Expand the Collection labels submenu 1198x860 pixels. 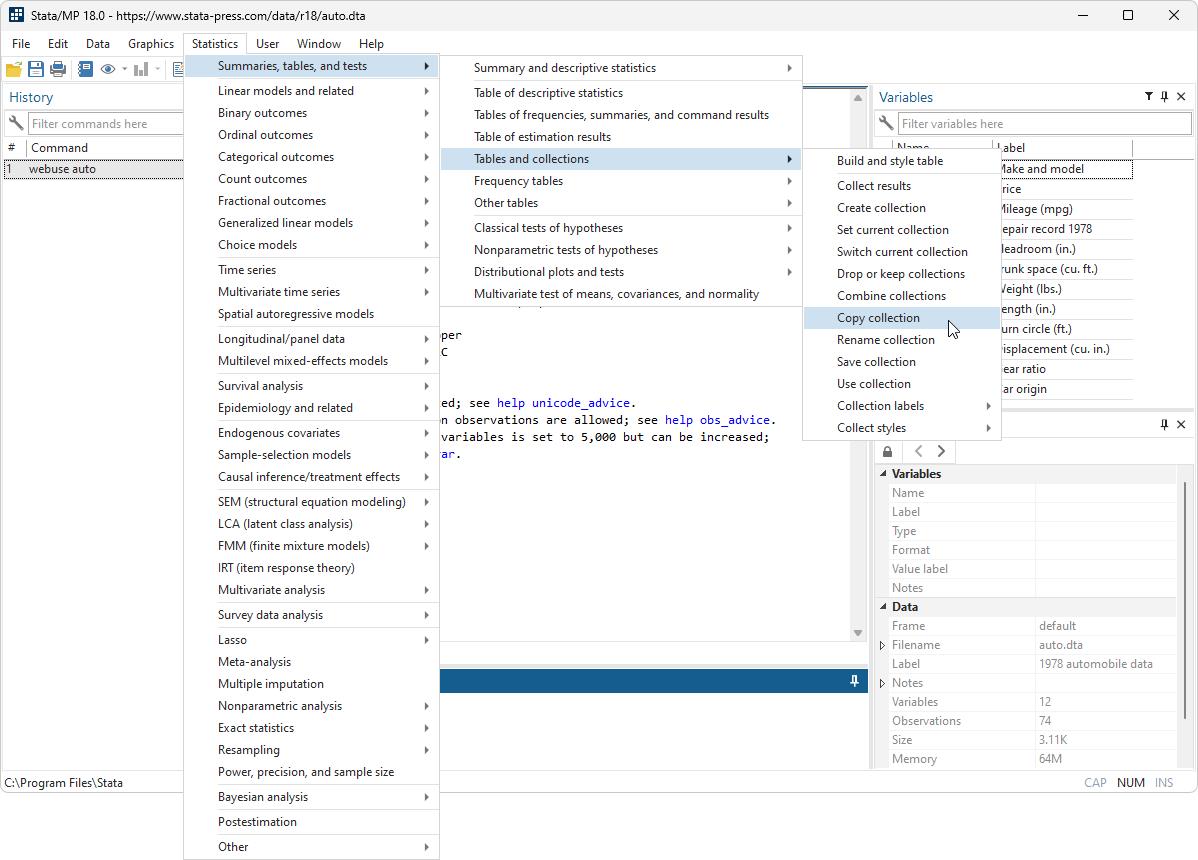pos(902,406)
